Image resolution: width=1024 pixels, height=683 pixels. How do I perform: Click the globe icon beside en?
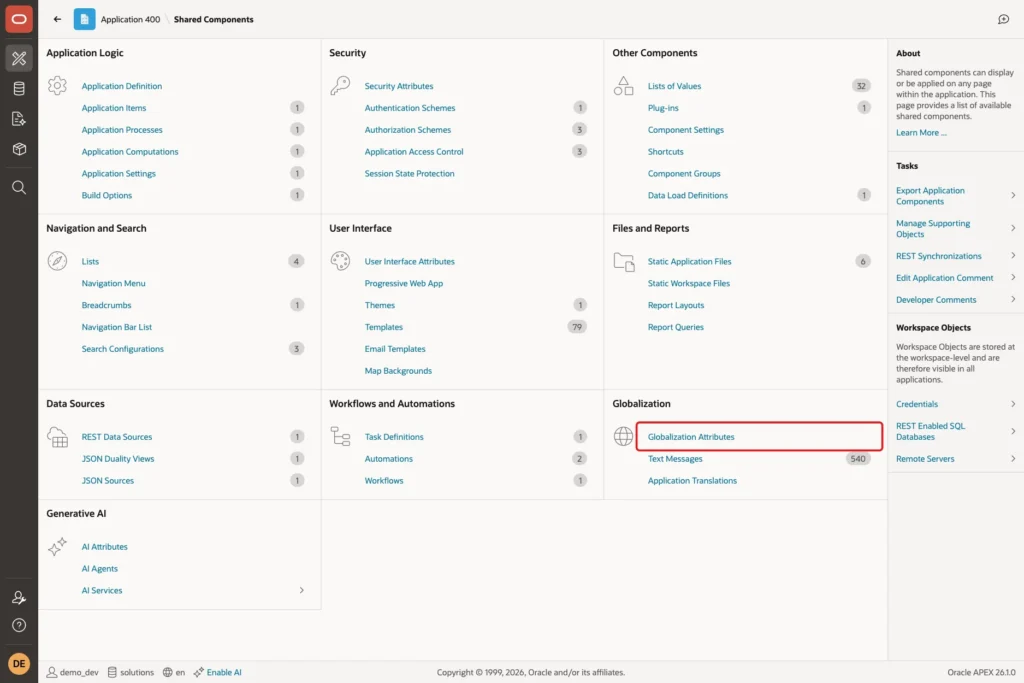tap(168, 672)
